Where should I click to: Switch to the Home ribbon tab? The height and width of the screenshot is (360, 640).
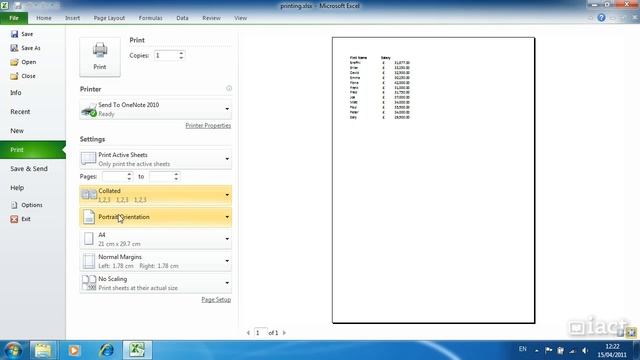pos(44,18)
